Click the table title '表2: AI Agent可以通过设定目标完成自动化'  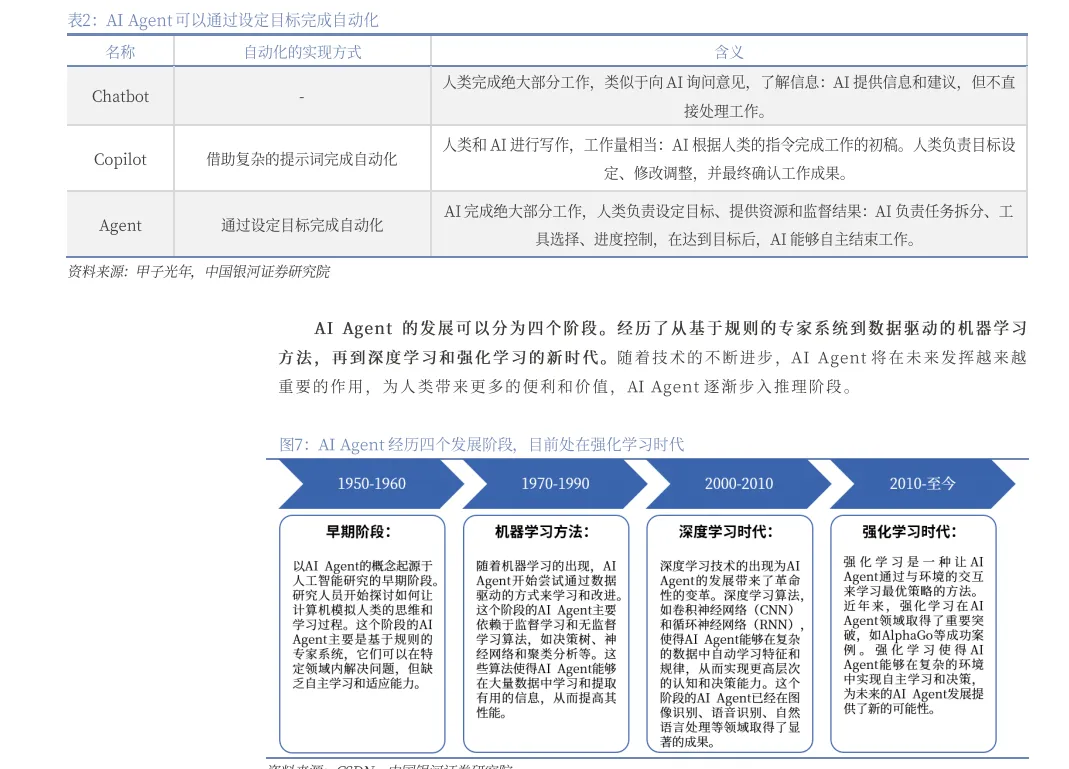pos(223,20)
